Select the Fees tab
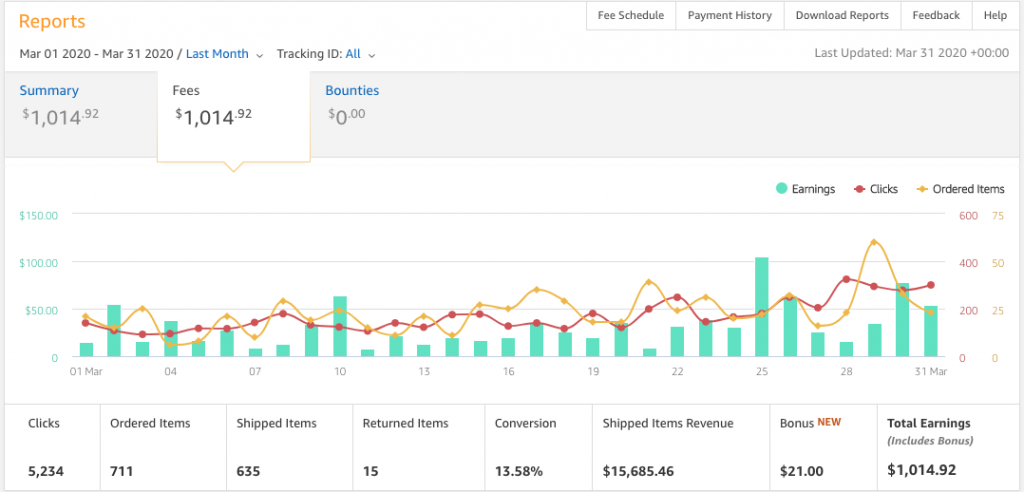Image resolution: width=1024 pixels, height=492 pixels. tap(233, 103)
